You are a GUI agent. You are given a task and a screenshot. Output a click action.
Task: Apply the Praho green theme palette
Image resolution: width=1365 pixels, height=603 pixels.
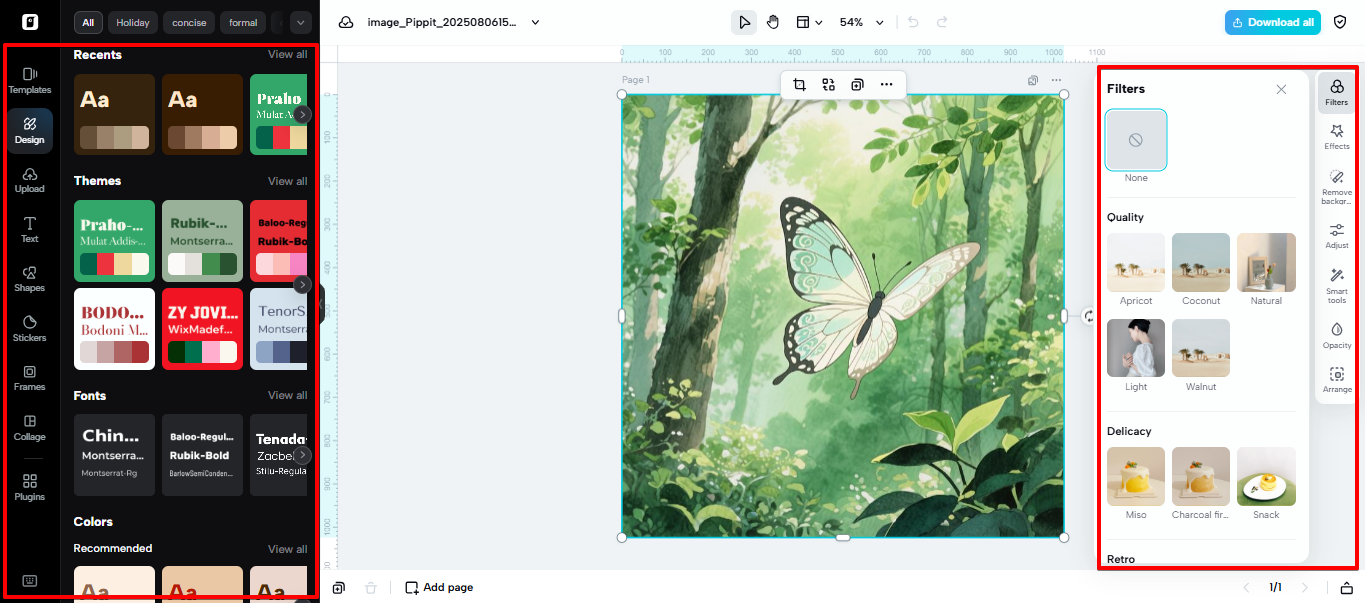click(x=114, y=241)
